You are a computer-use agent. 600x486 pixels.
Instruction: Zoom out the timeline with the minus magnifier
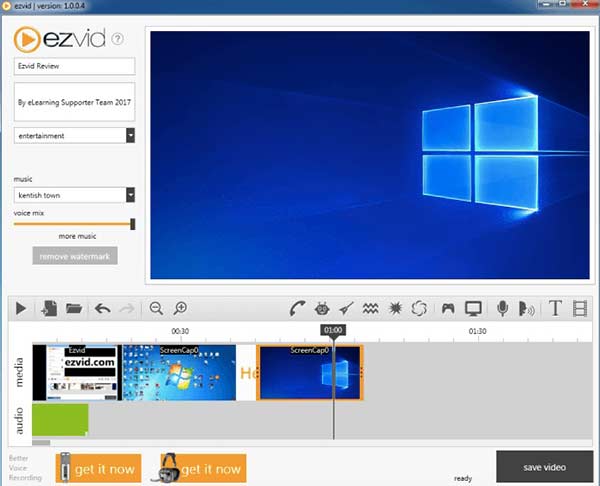(x=156, y=309)
